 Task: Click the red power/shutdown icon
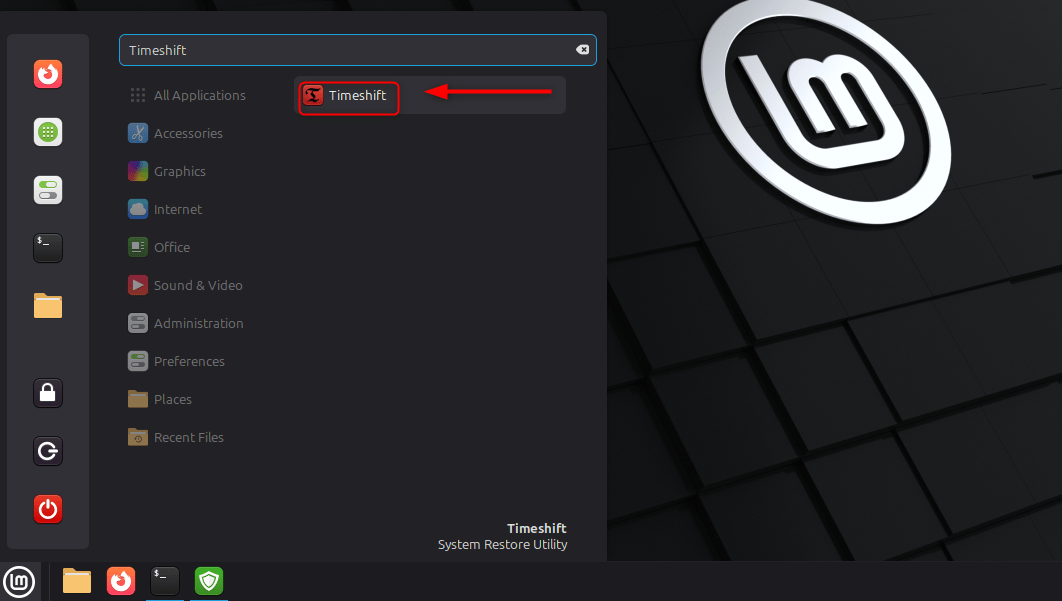[x=48, y=509]
